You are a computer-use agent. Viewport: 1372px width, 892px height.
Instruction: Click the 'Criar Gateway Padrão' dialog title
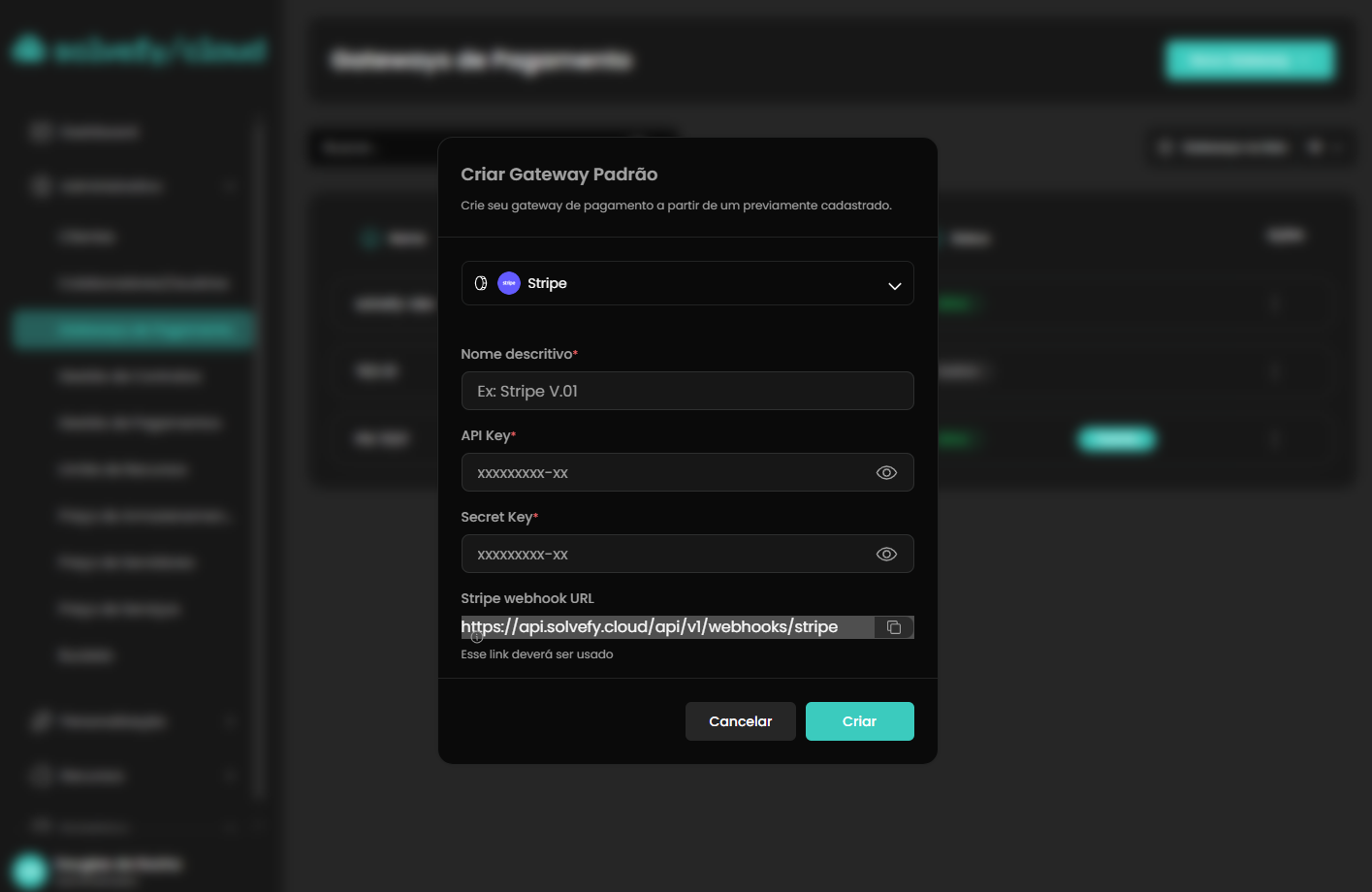[x=559, y=175]
